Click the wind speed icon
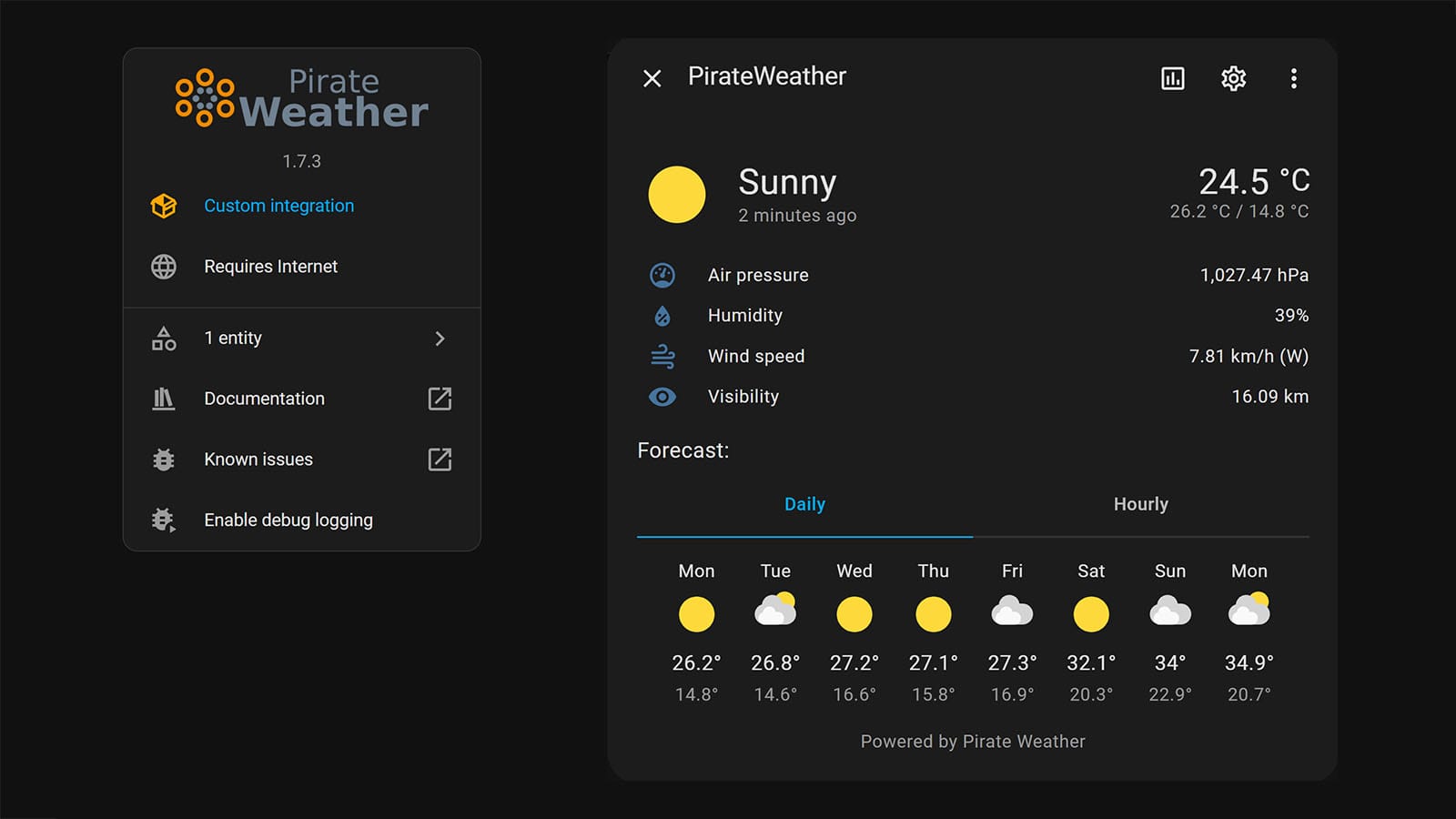Screen dimensions: 1456x819 pos(662,356)
